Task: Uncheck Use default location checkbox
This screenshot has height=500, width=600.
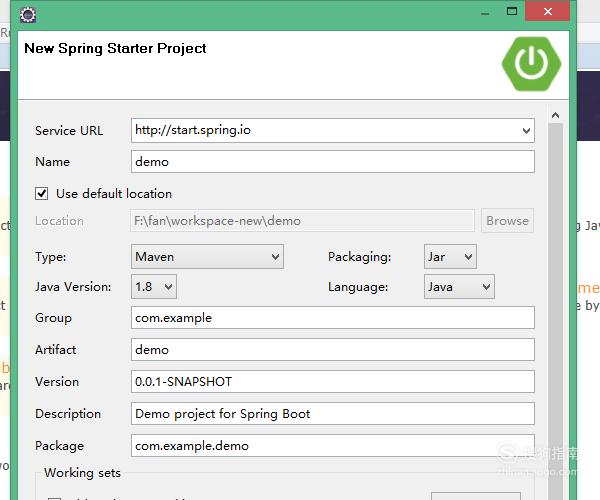Action: tap(42, 194)
